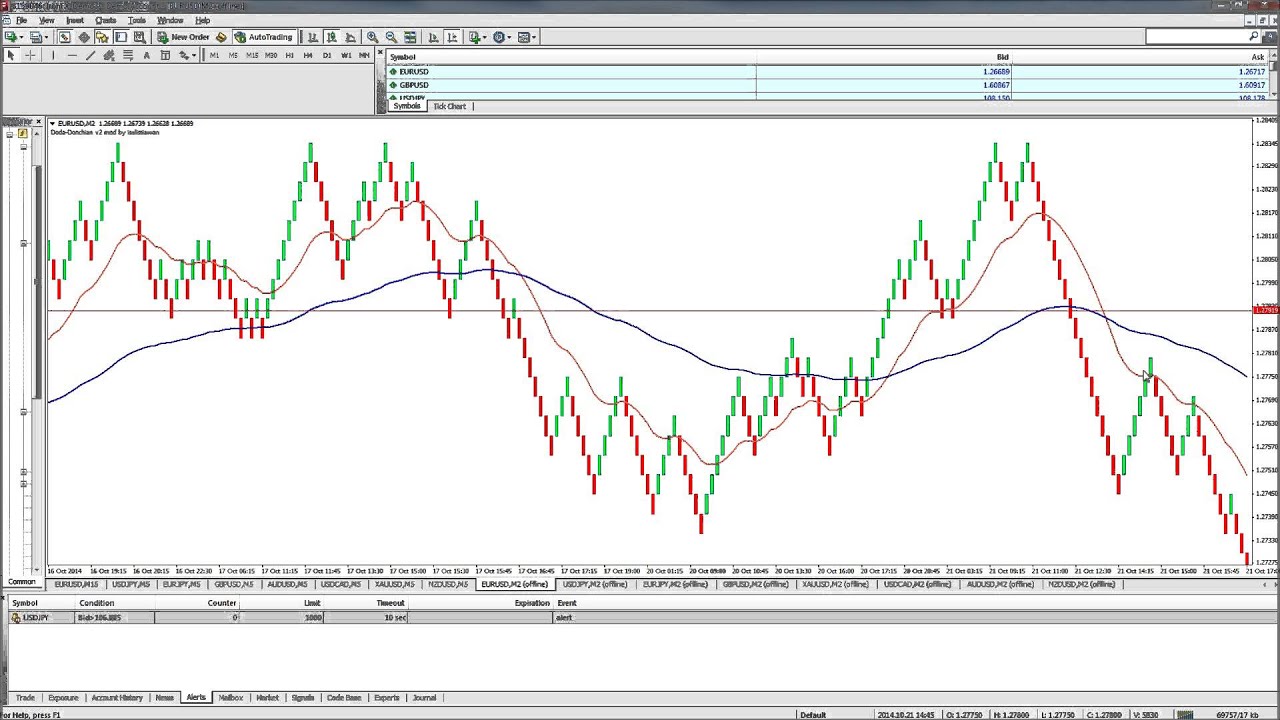Select the M15 timeframe button
Image resolution: width=1280 pixels, height=720 pixels.
(252, 55)
